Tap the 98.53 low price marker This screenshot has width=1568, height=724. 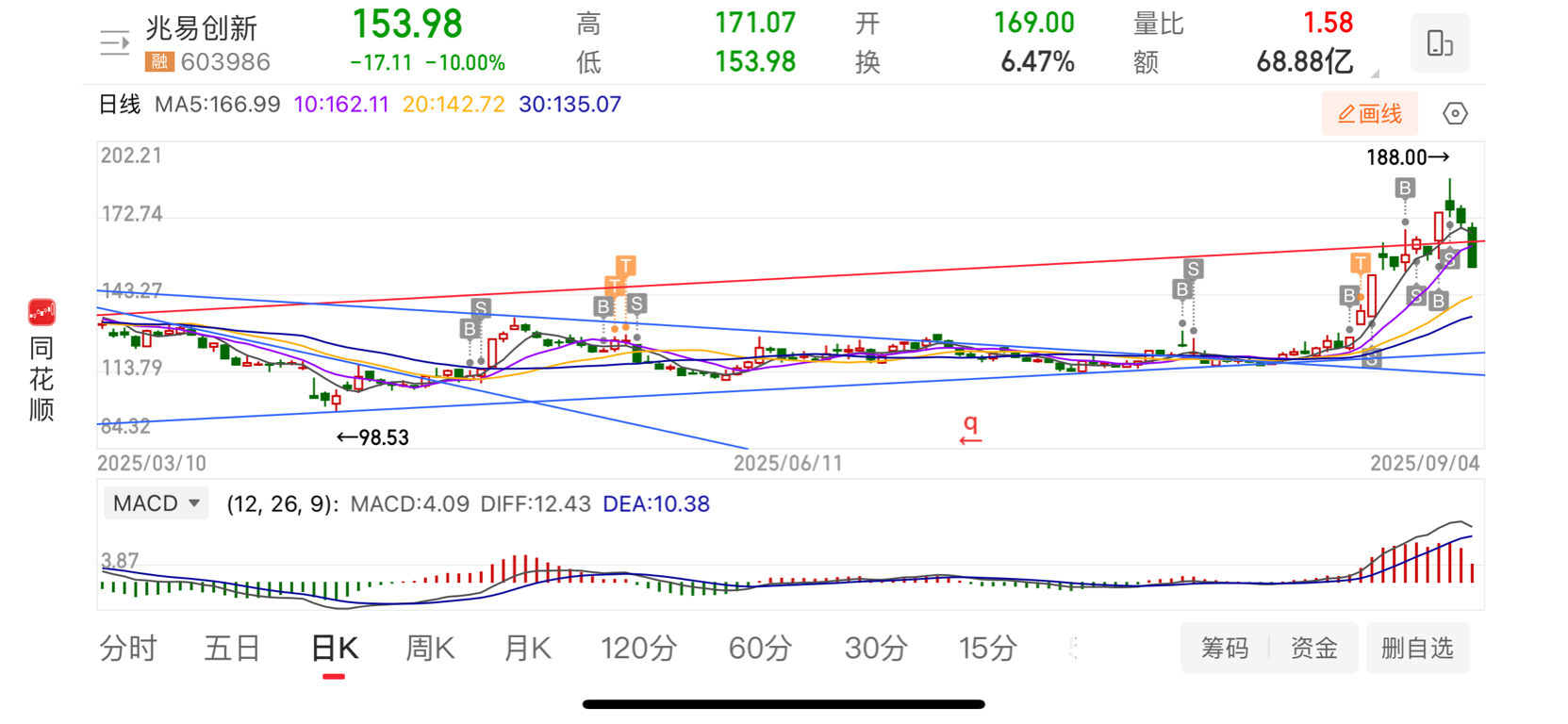[x=372, y=437]
